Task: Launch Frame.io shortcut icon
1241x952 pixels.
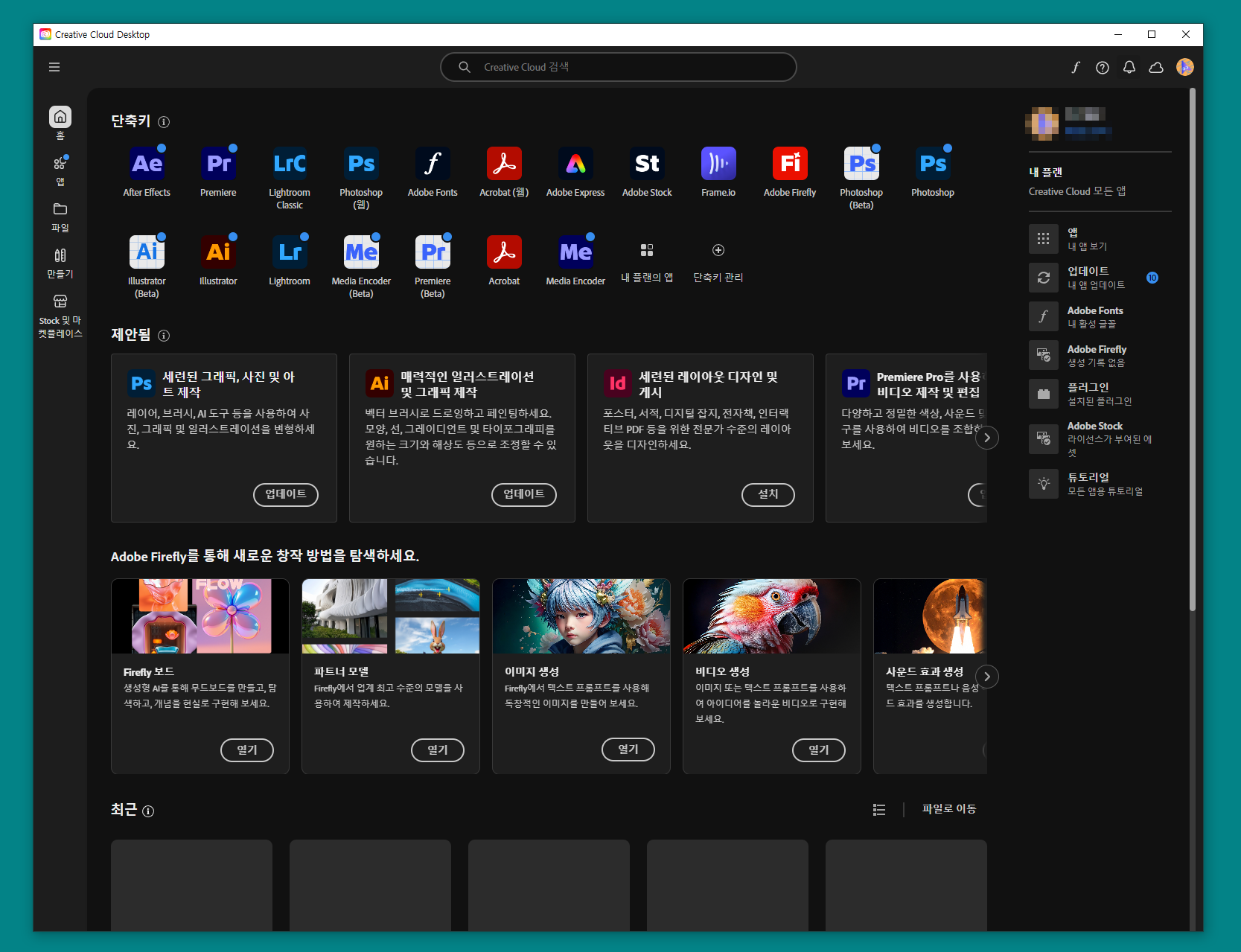Action: click(x=718, y=164)
